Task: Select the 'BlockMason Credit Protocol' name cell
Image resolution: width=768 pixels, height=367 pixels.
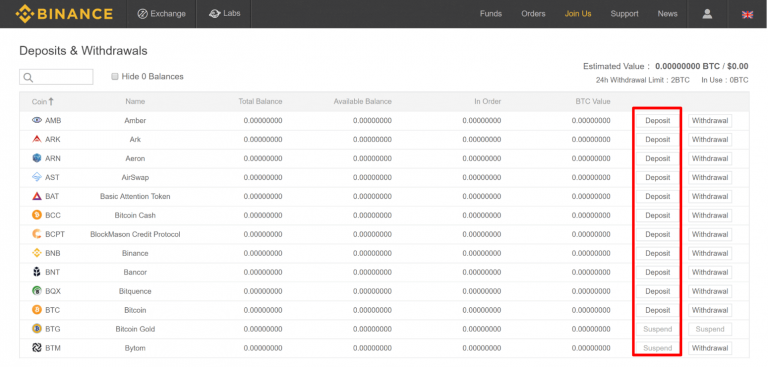Action: tap(135, 234)
